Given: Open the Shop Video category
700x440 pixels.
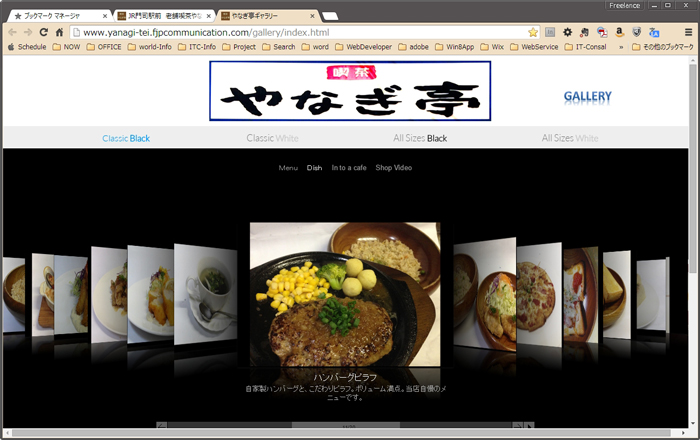Looking at the screenshot, I should [x=393, y=168].
